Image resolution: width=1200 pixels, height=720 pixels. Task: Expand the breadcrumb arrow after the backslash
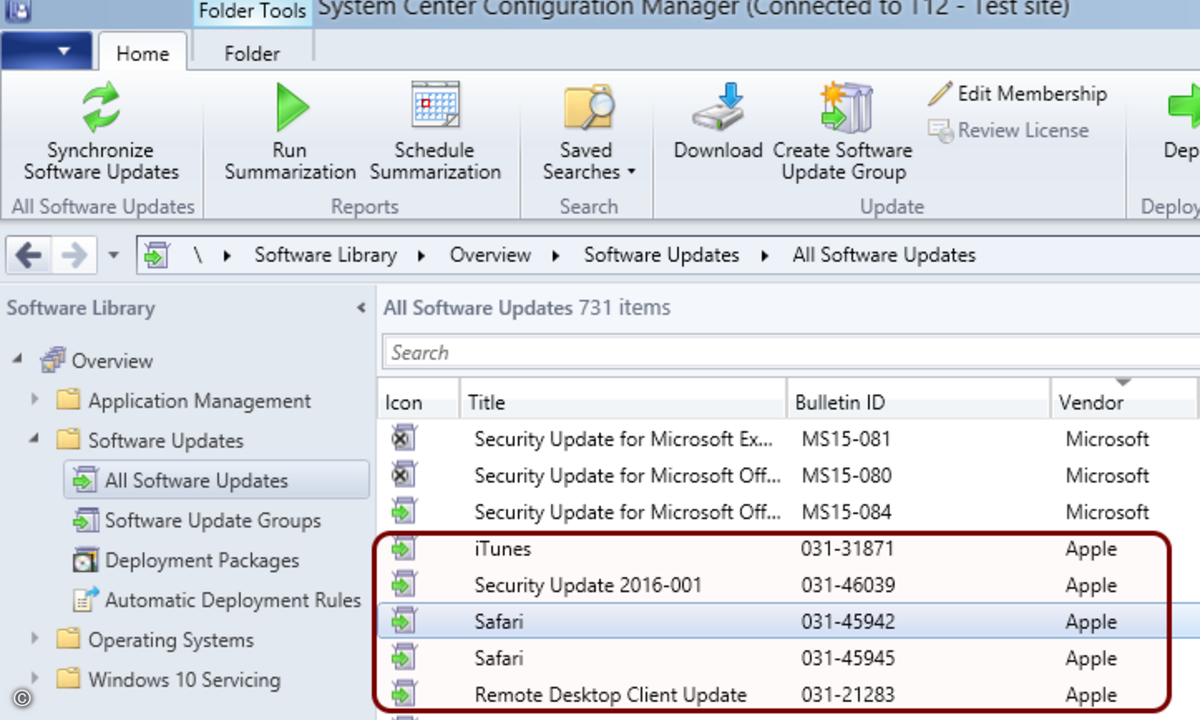[x=228, y=255]
